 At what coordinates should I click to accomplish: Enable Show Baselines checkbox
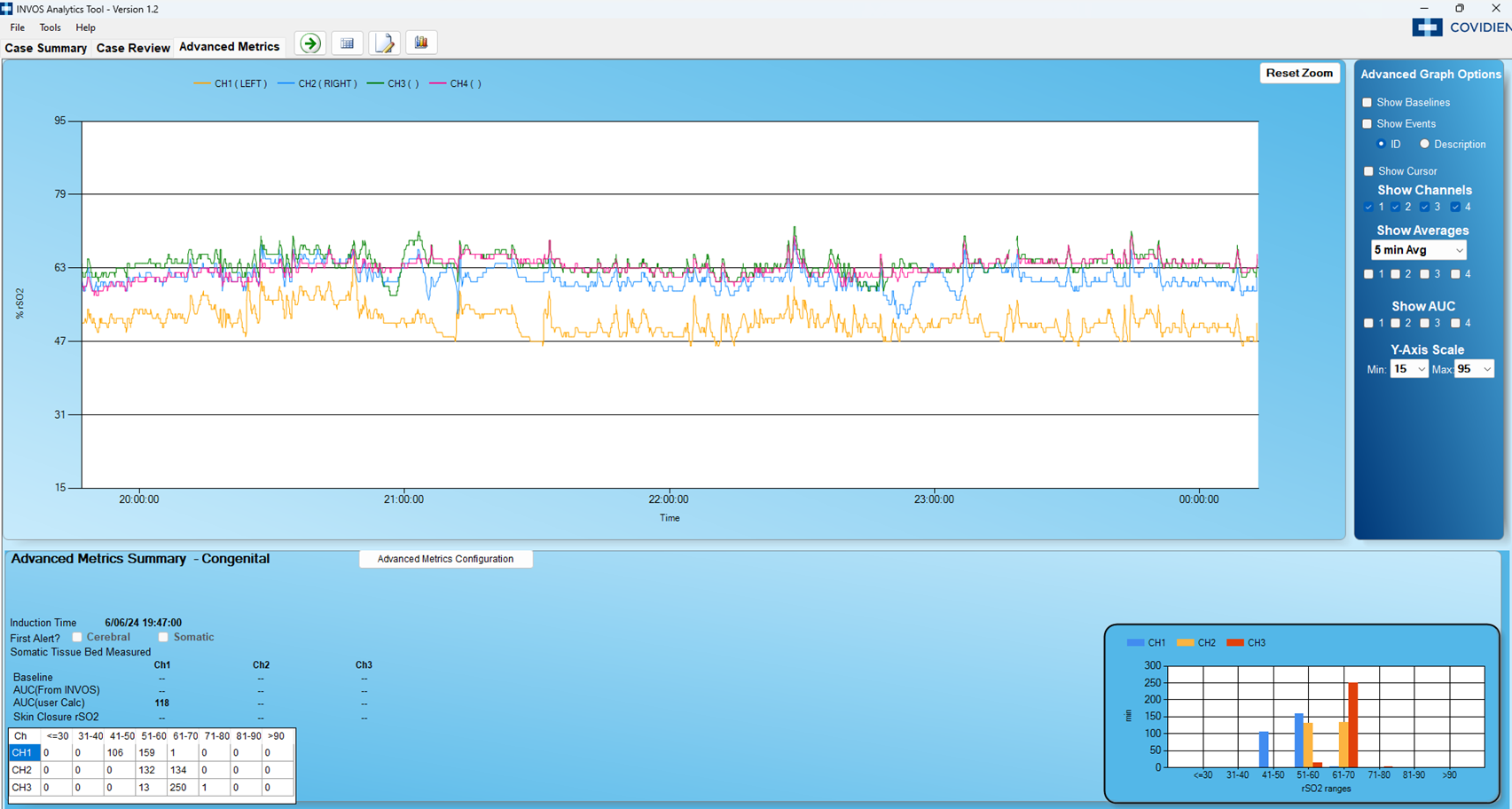pos(1367,103)
